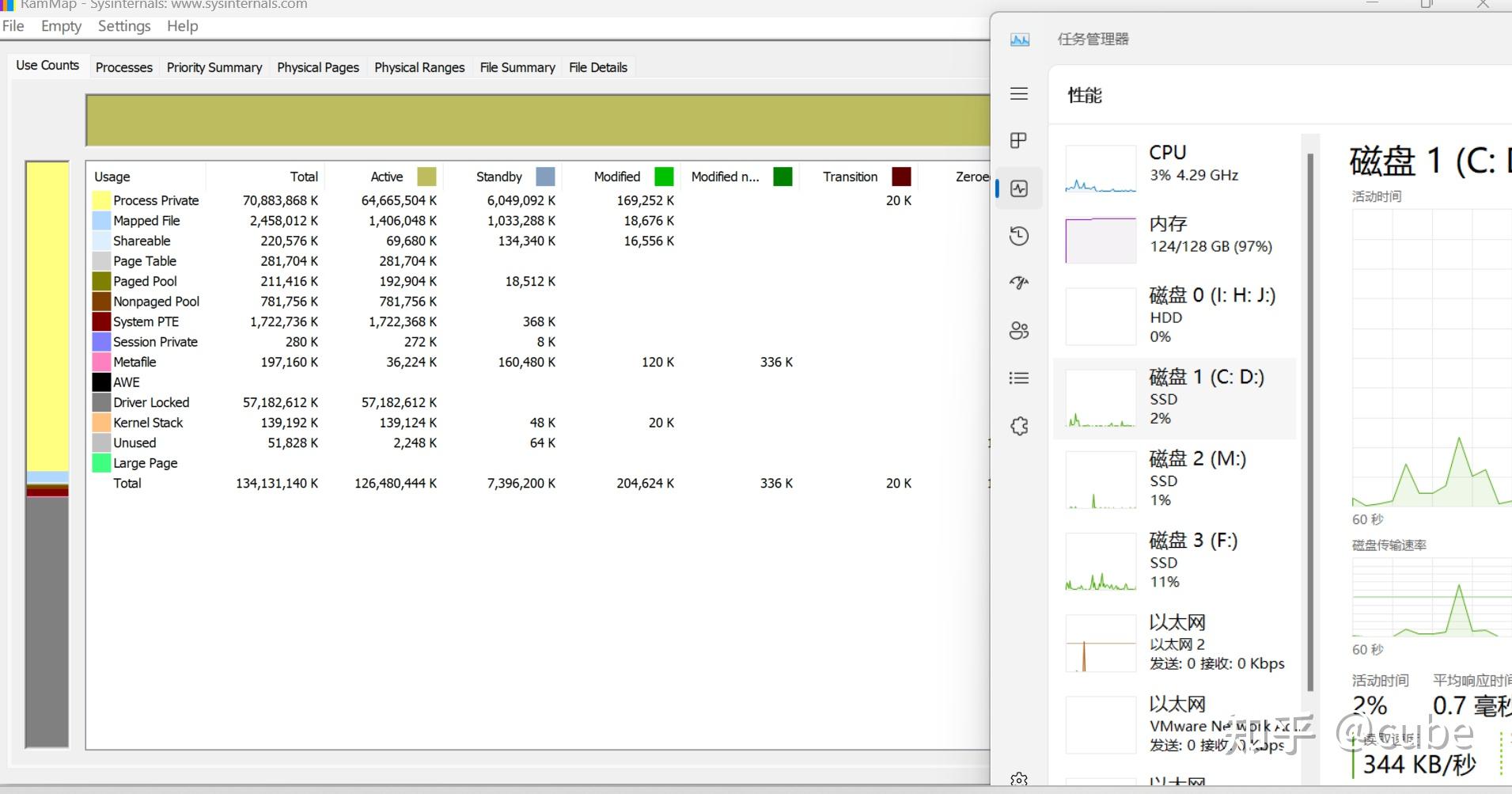Switch to Use Counts tab
Viewport: 1512px width, 794px height.
(47, 66)
